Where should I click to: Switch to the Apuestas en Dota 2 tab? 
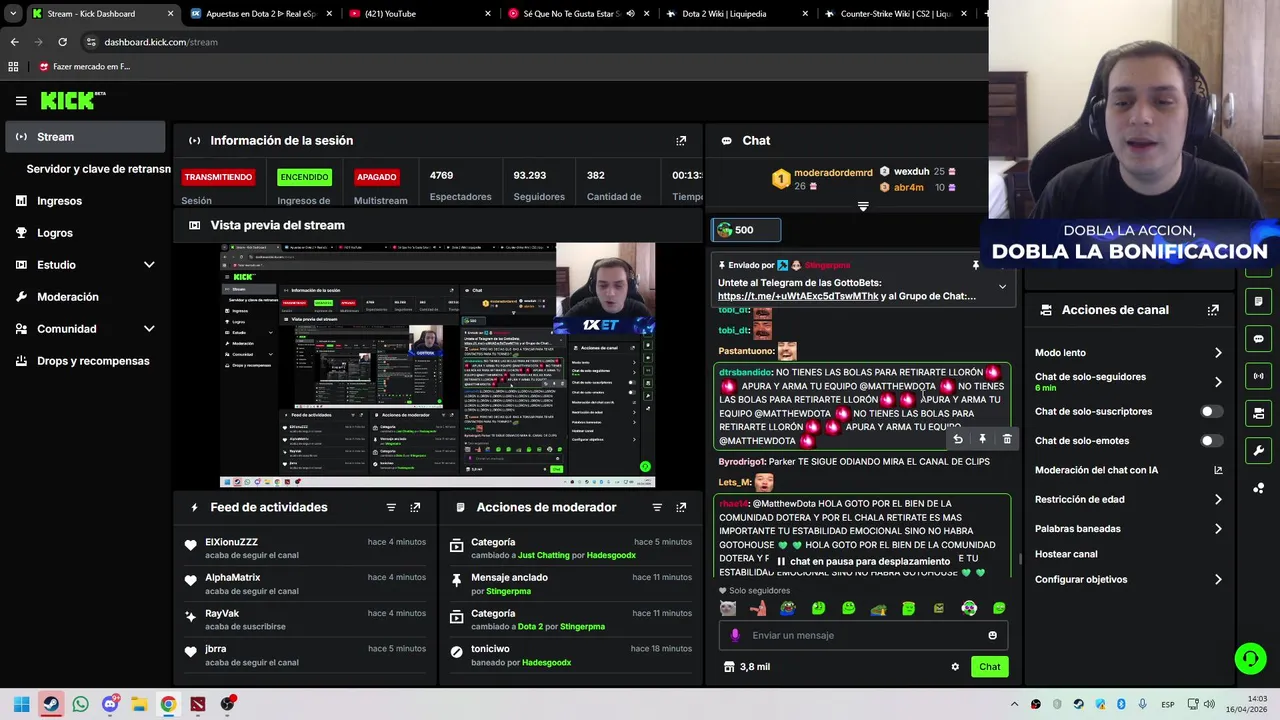tap(260, 14)
